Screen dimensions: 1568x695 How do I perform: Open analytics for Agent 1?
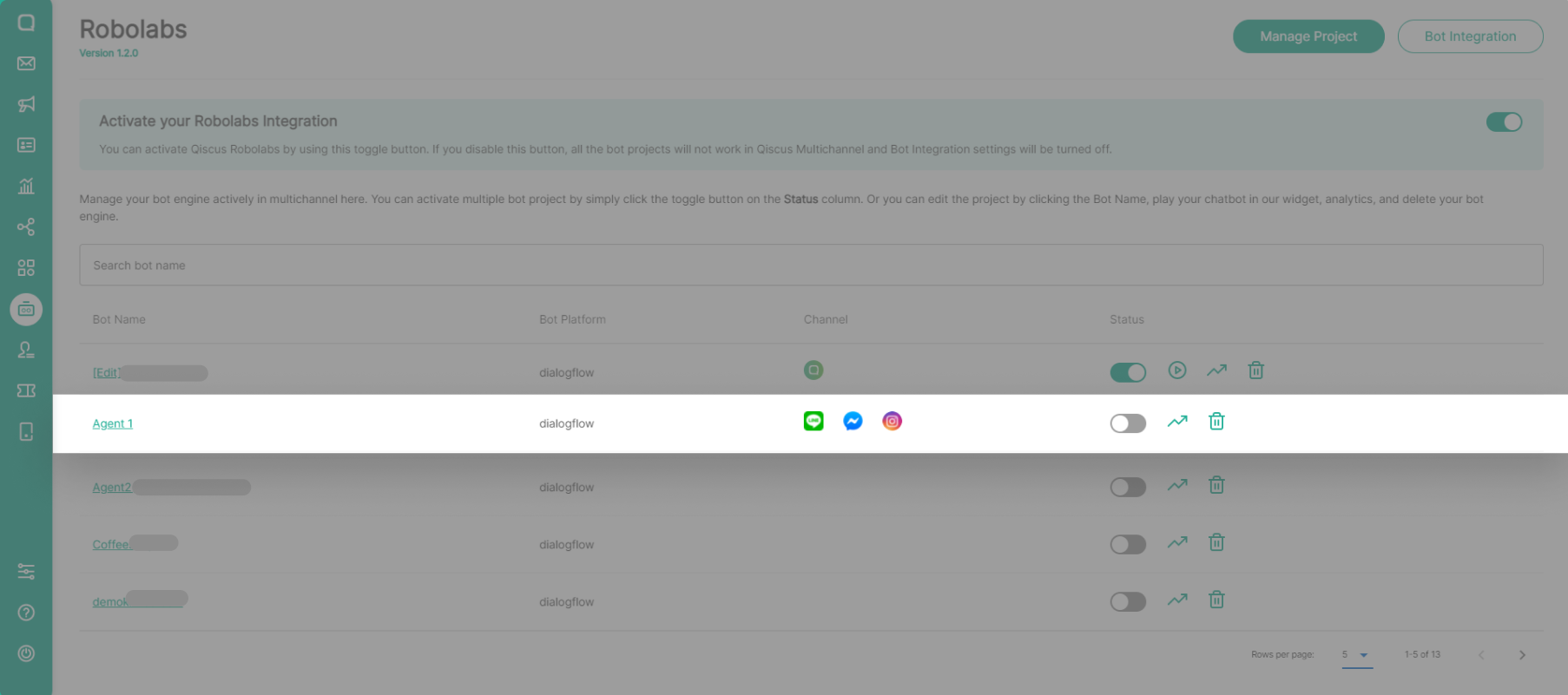[x=1177, y=422]
